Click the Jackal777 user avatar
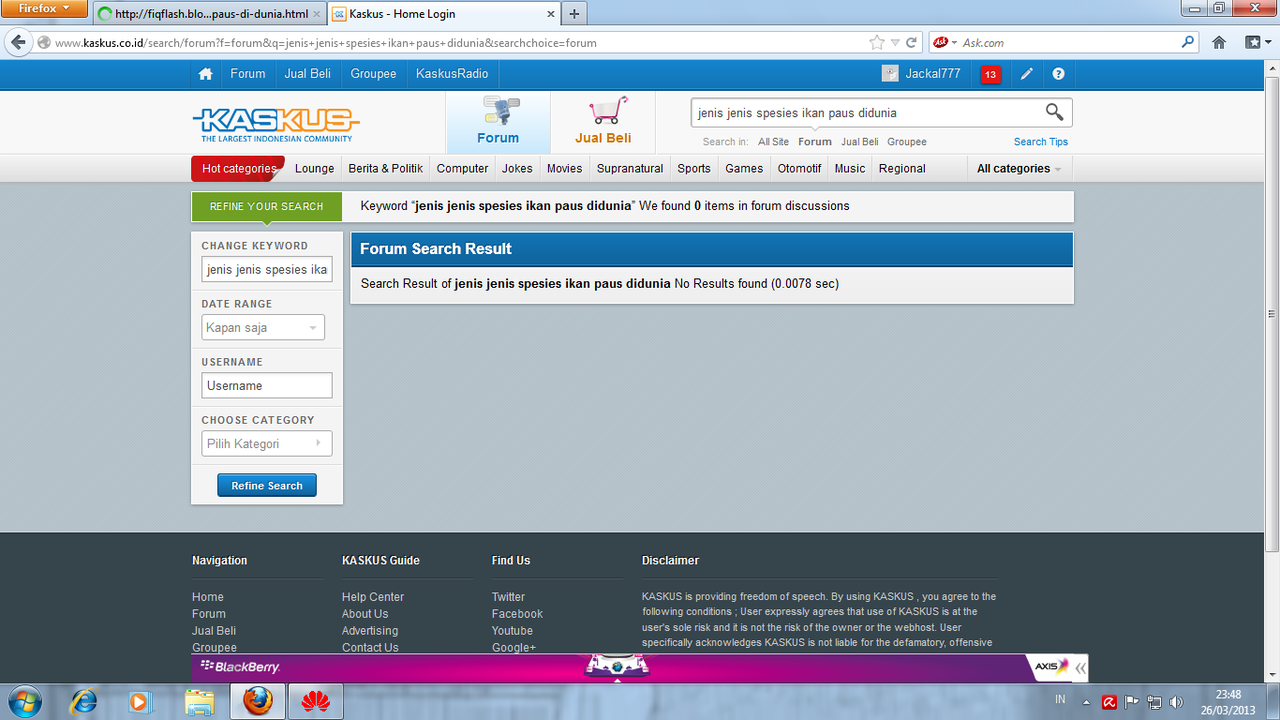This screenshot has width=1280, height=720. (890, 74)
